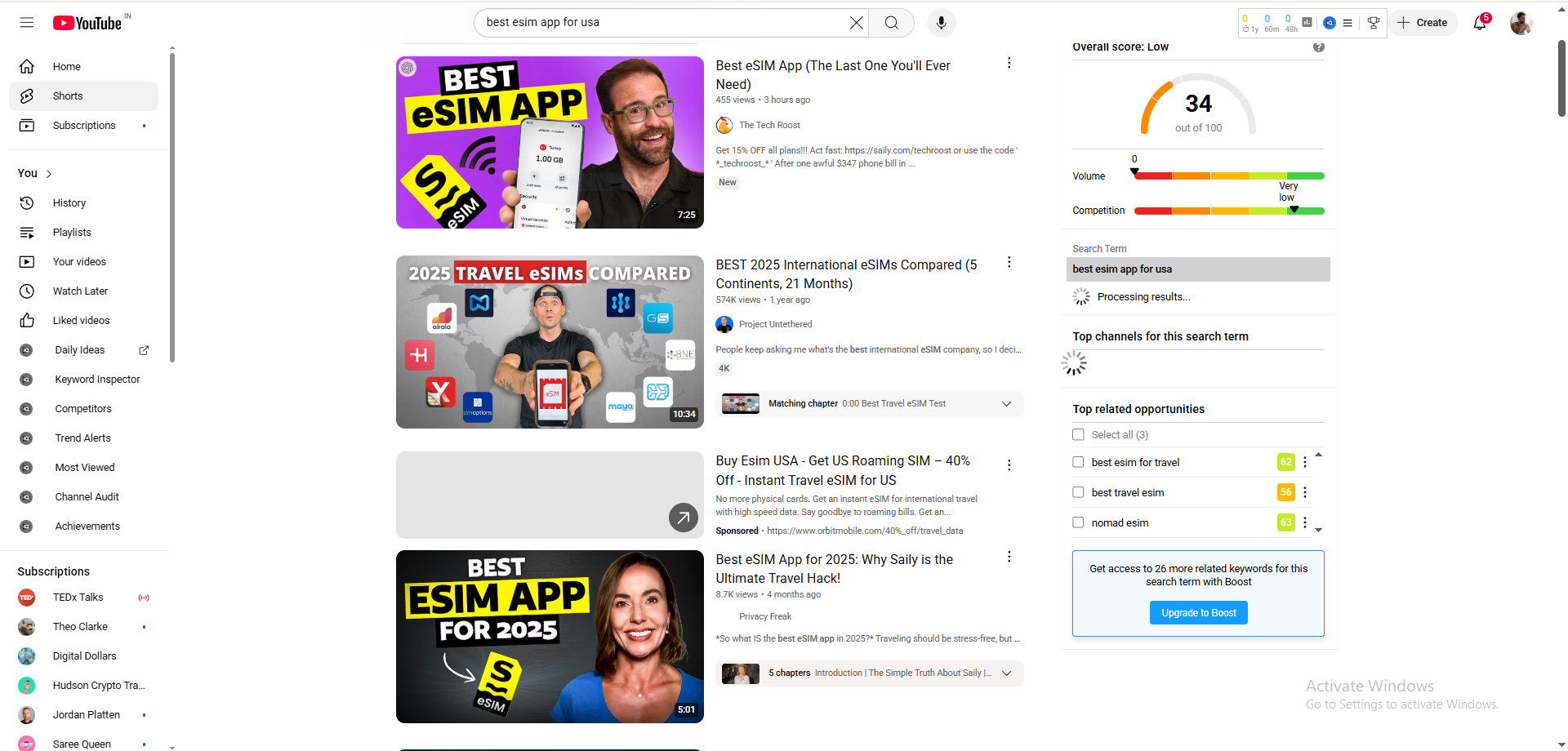This screenshot has height=751, width=1568.
Task: Check the 'nomad esim' checkbox
Action: tap(1078, 522)
